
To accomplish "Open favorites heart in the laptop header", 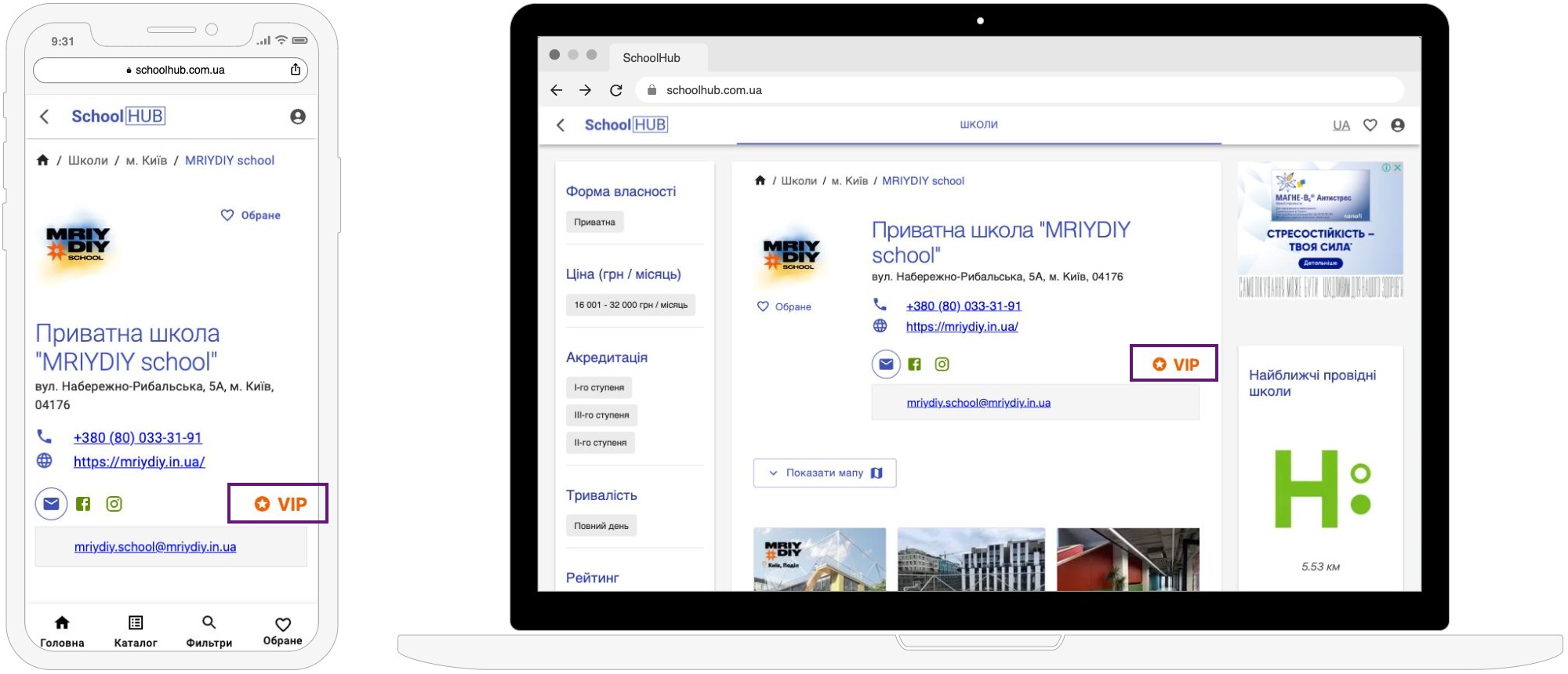I will click(x=1370, y=125).
